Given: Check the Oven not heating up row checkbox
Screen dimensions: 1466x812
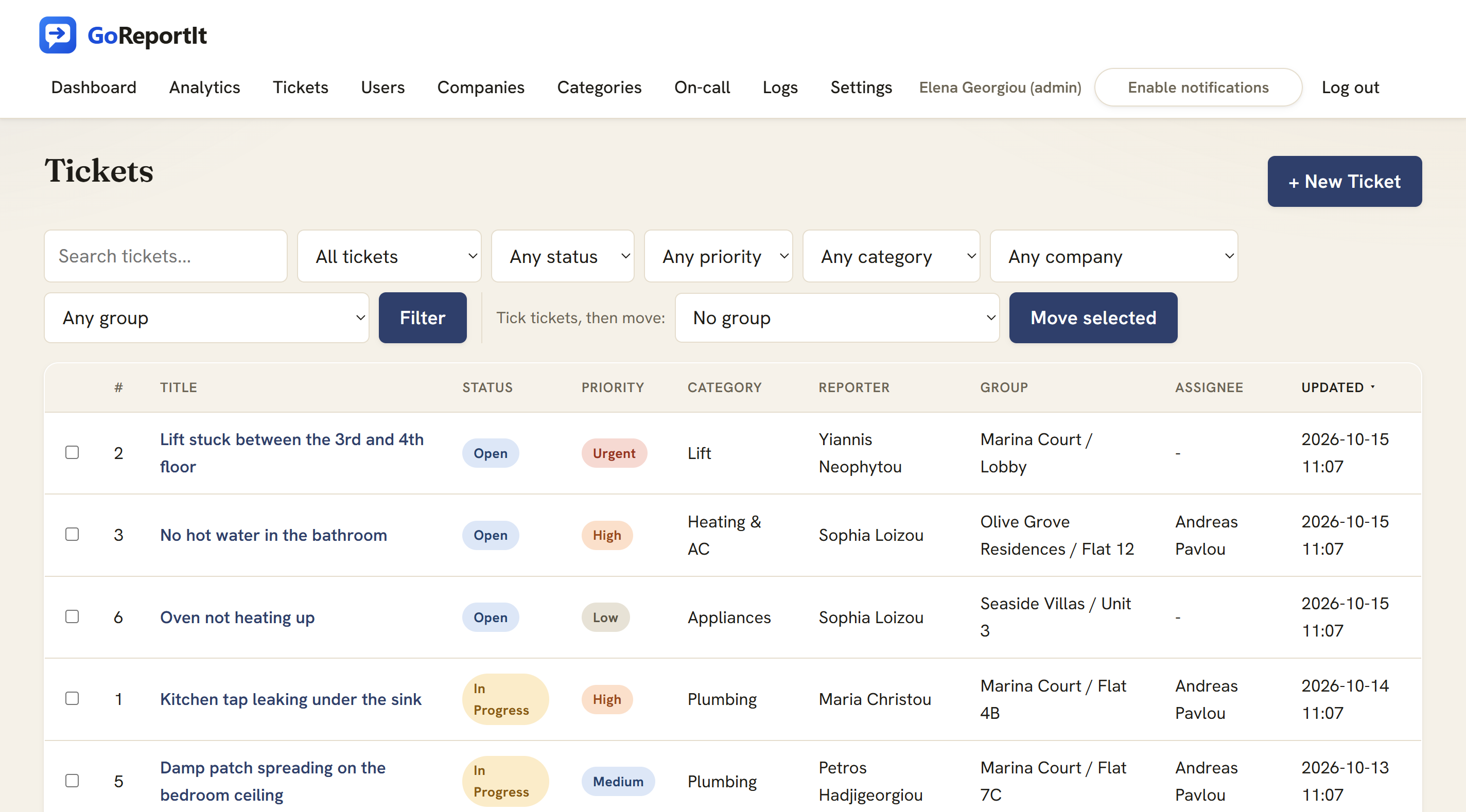Looking at the screenshot, I should (x=72, y=617).
